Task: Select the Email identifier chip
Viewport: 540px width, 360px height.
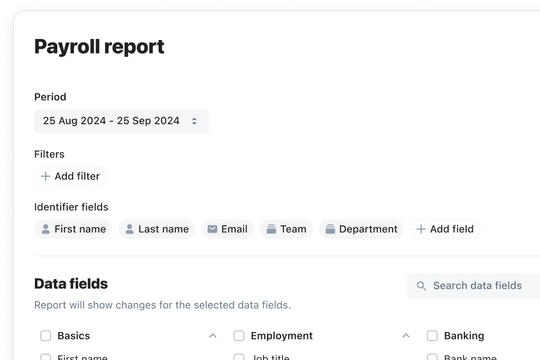Action: 227,229
